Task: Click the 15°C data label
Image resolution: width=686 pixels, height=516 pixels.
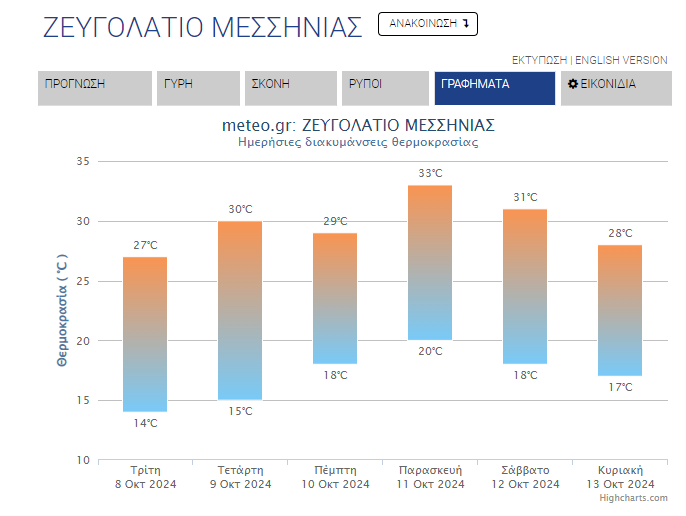Action: click(x=240, y=411)
